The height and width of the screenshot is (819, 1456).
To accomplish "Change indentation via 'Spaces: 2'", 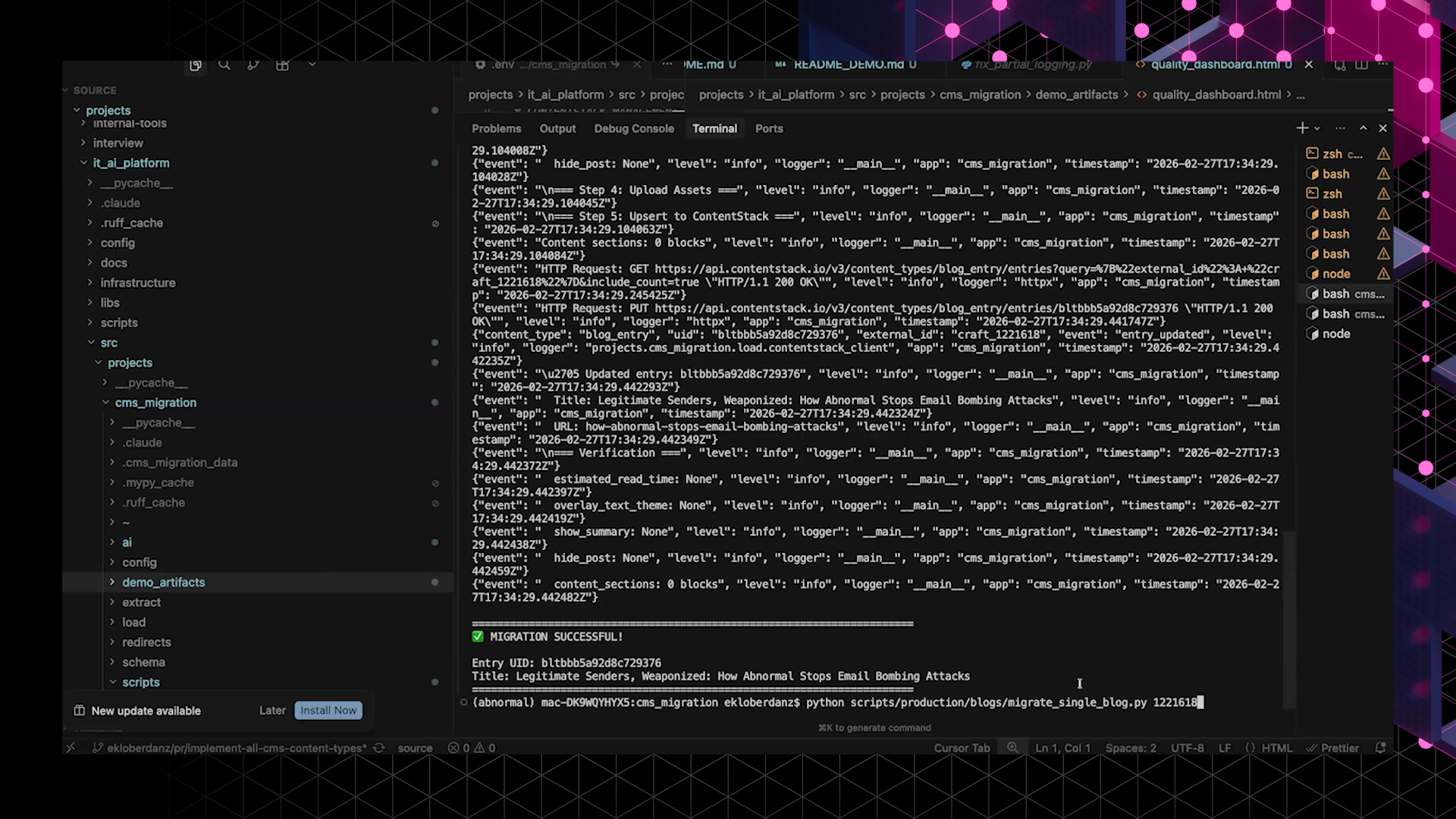I will pyautogui.click(x=1131, y=748).
